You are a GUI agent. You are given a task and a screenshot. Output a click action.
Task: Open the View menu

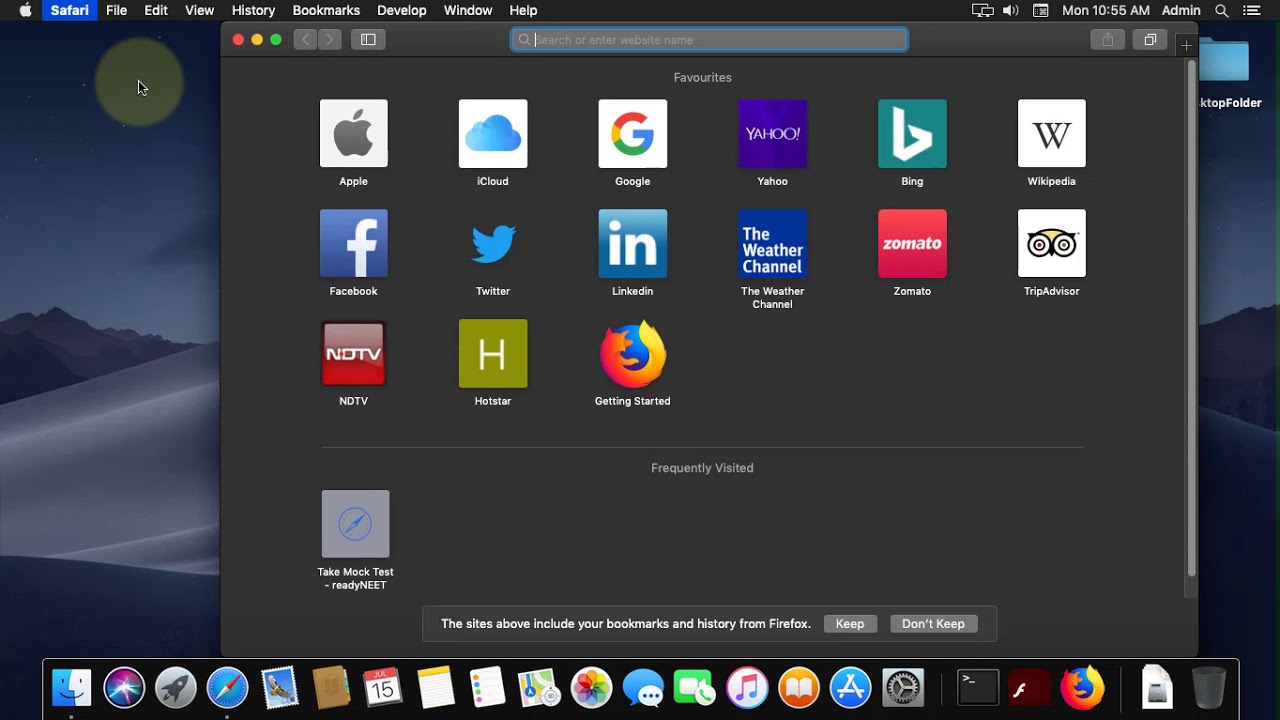point(200,10)
